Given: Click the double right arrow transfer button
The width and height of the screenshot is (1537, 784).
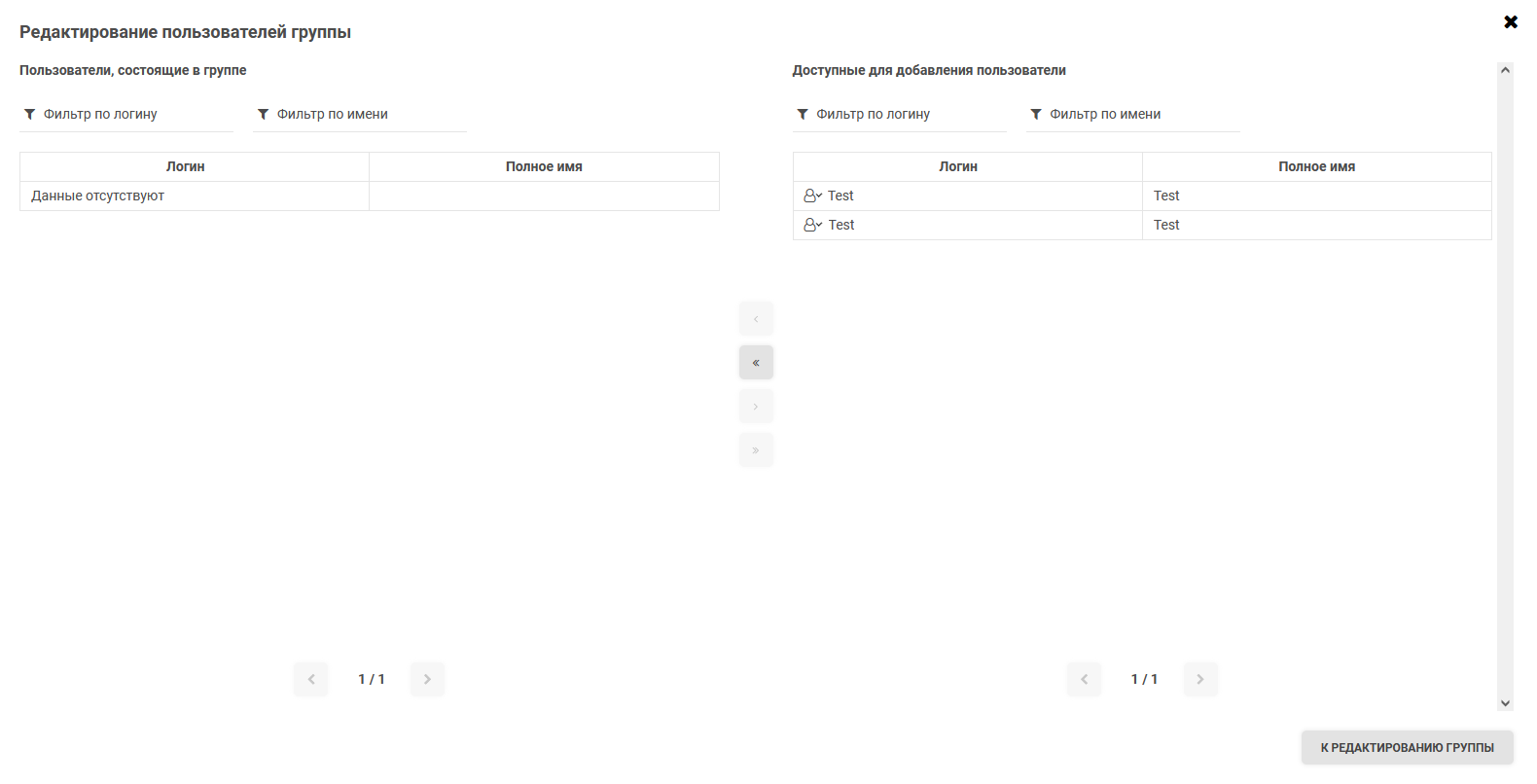Looking at the screenshot, I should (x=756, y=450).
